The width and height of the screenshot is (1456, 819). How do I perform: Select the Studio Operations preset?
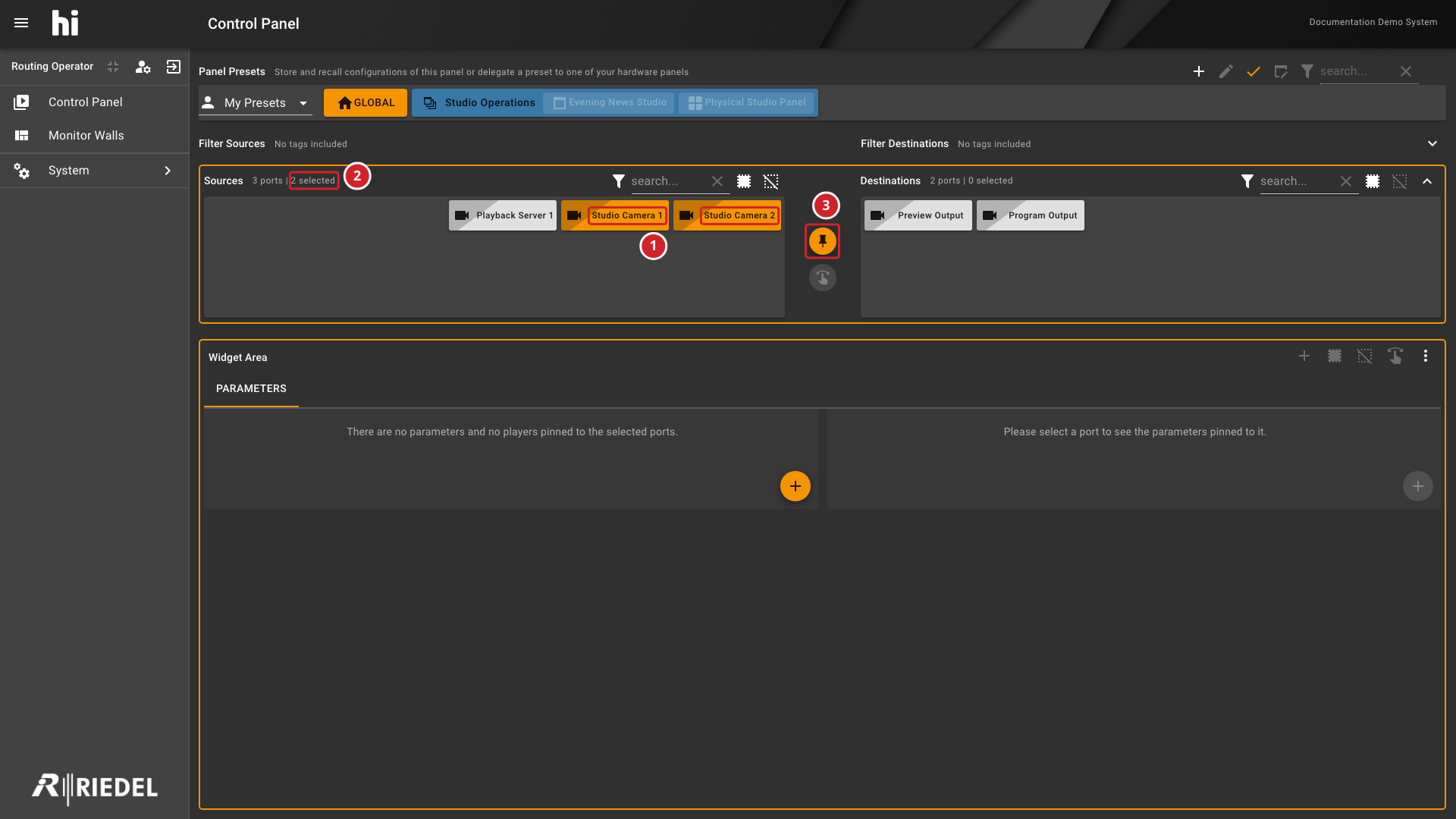coord(479,103)
